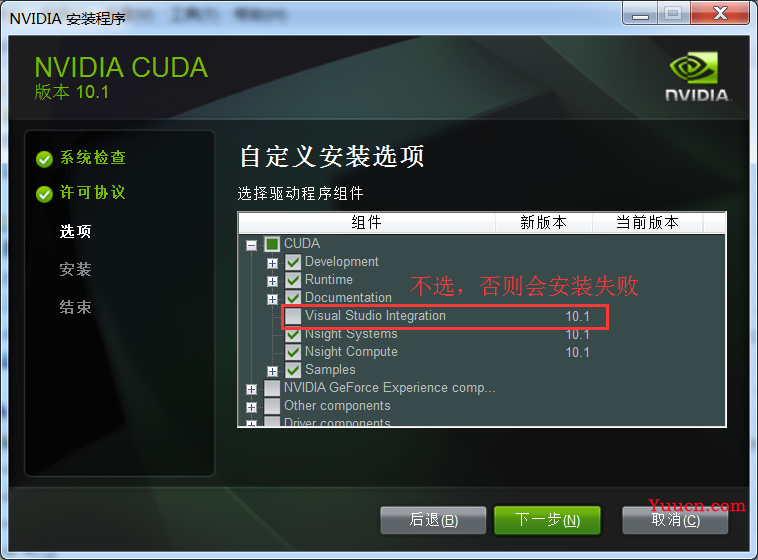Check the Other components checkbox
758x560 pixels.
tap(272, 406)
